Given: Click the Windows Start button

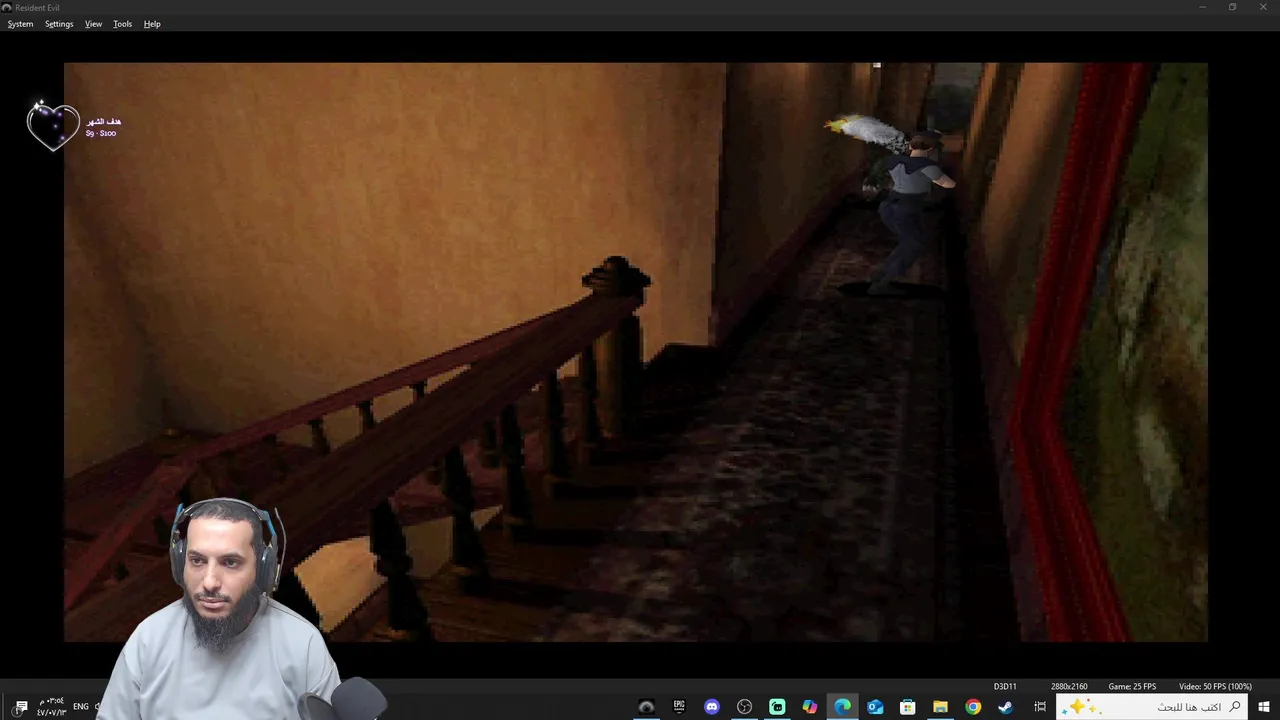Looking at the screenshot, I should click(1264, 707).
